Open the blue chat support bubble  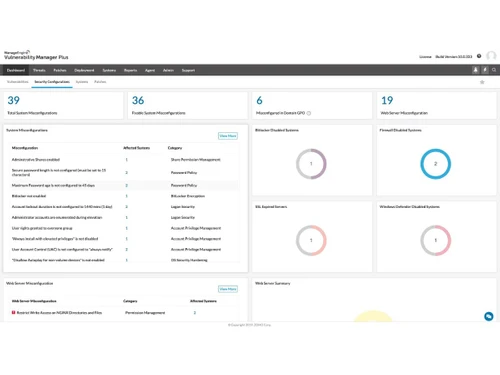489,316
